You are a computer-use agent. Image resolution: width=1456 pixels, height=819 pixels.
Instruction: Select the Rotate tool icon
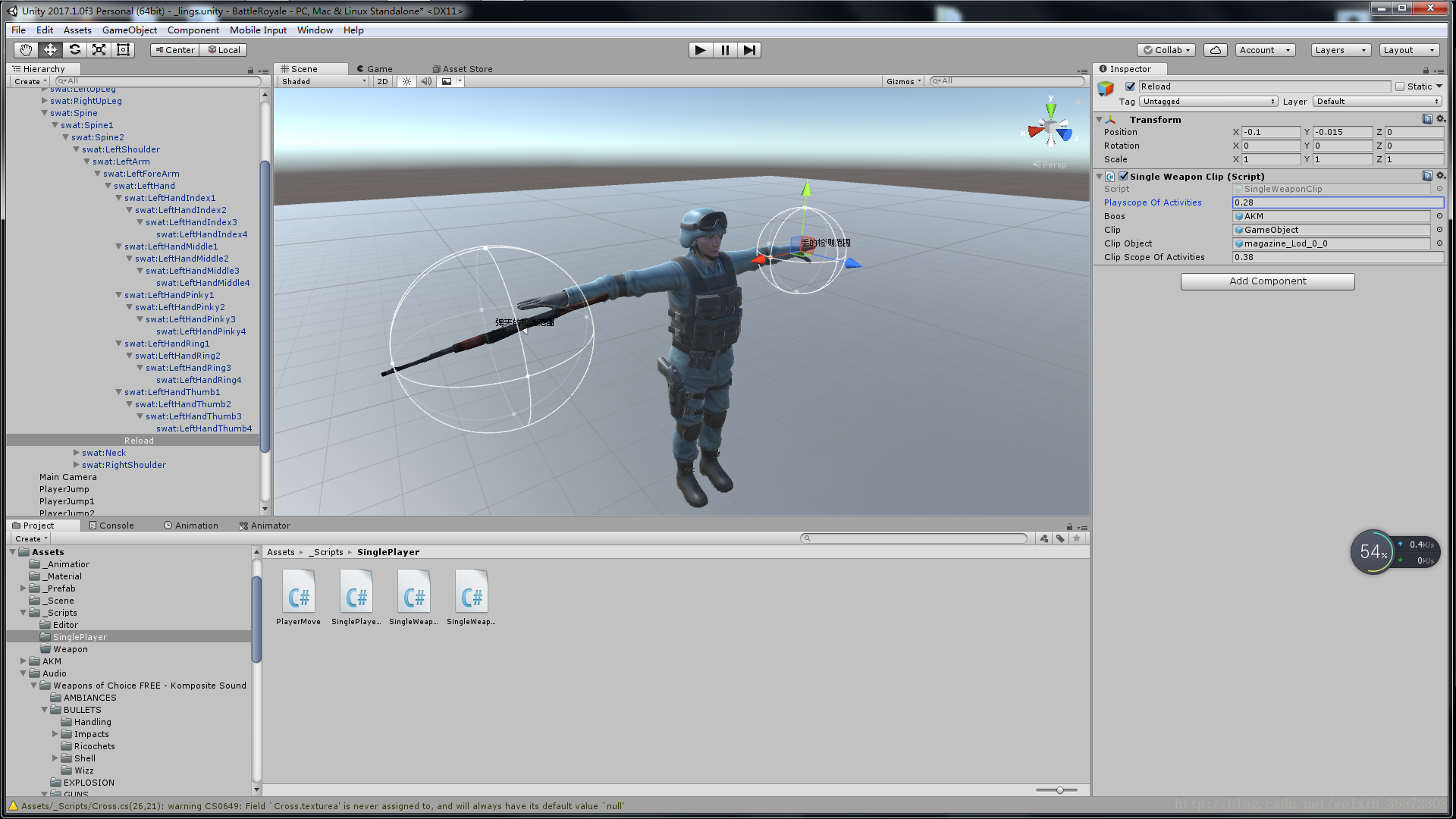click(x=74, y=50)
